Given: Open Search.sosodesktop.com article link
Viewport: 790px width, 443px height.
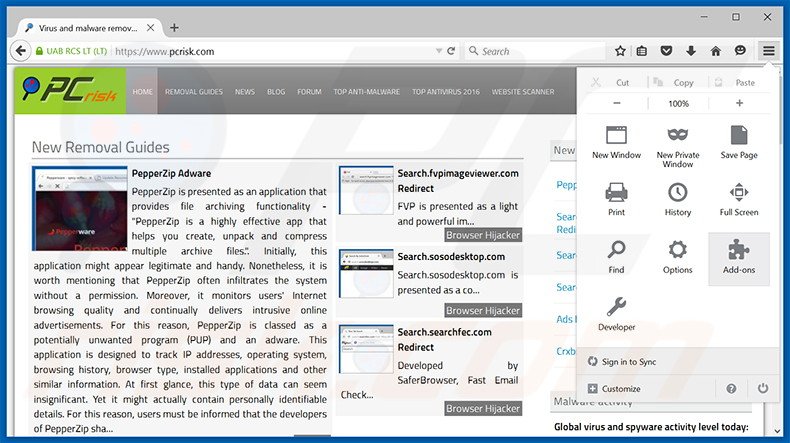Looking at the screenshot, I should click(x=451, y=257).
